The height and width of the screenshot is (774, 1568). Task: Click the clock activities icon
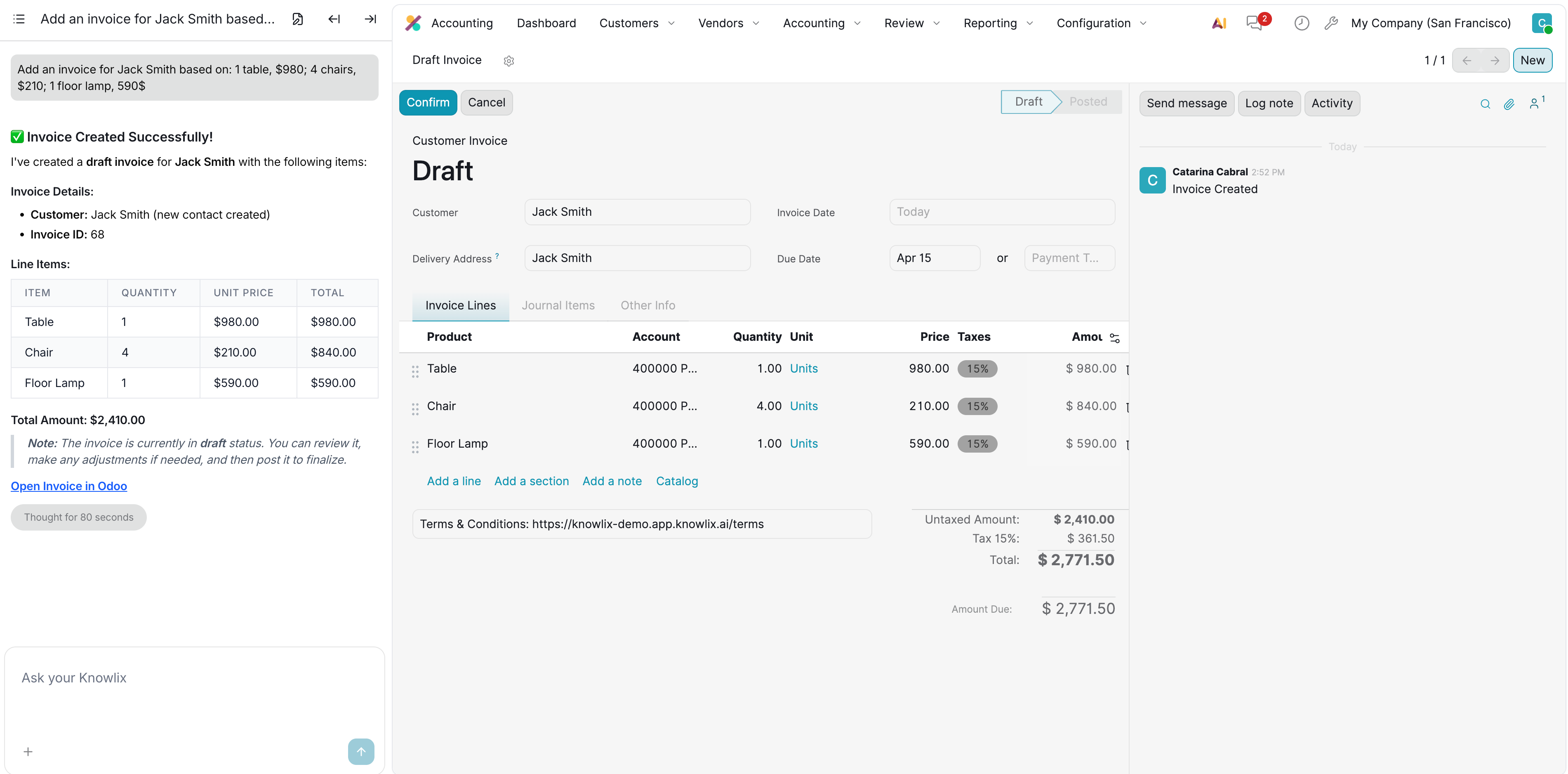pyautogui.click(x=1302, y=23)
